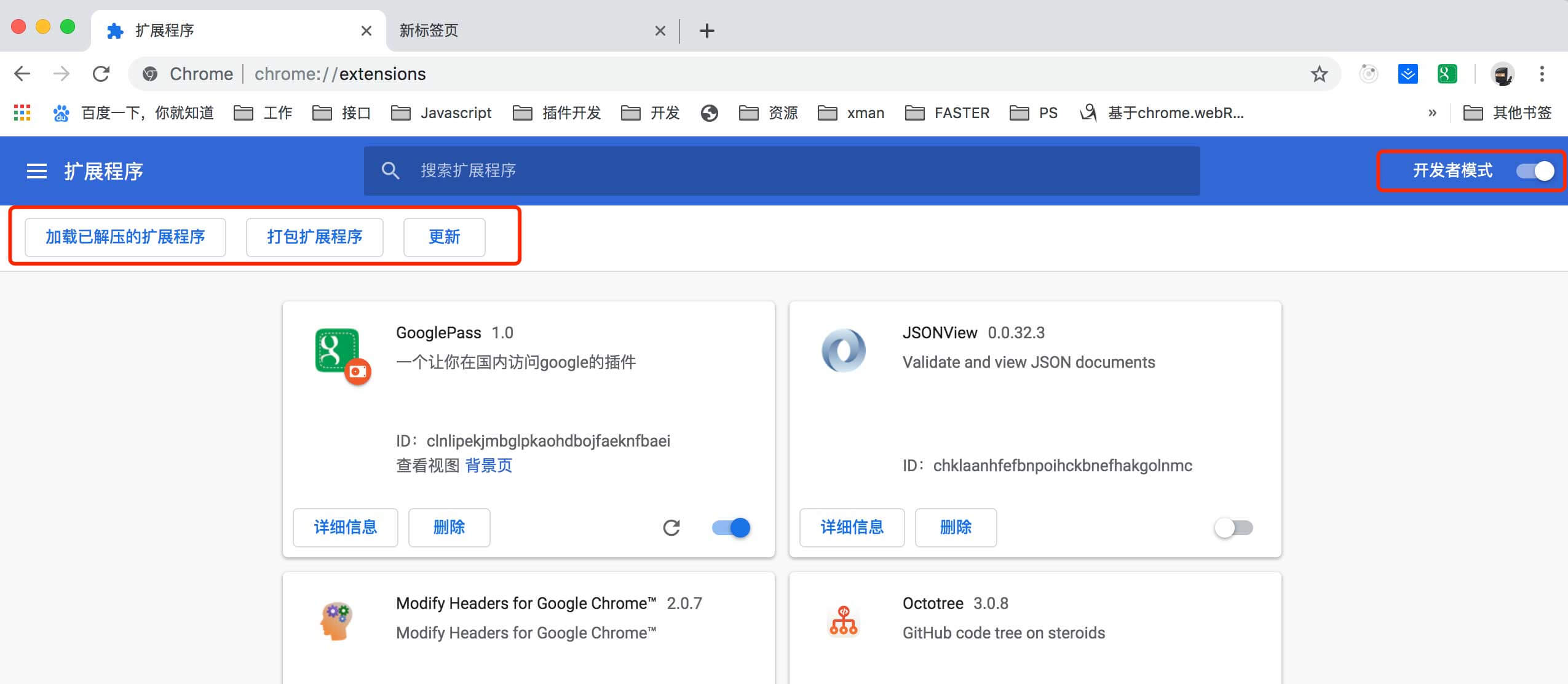Open the globe bookmark icon
Screen dimensions: 1568x684
point(709,113)
